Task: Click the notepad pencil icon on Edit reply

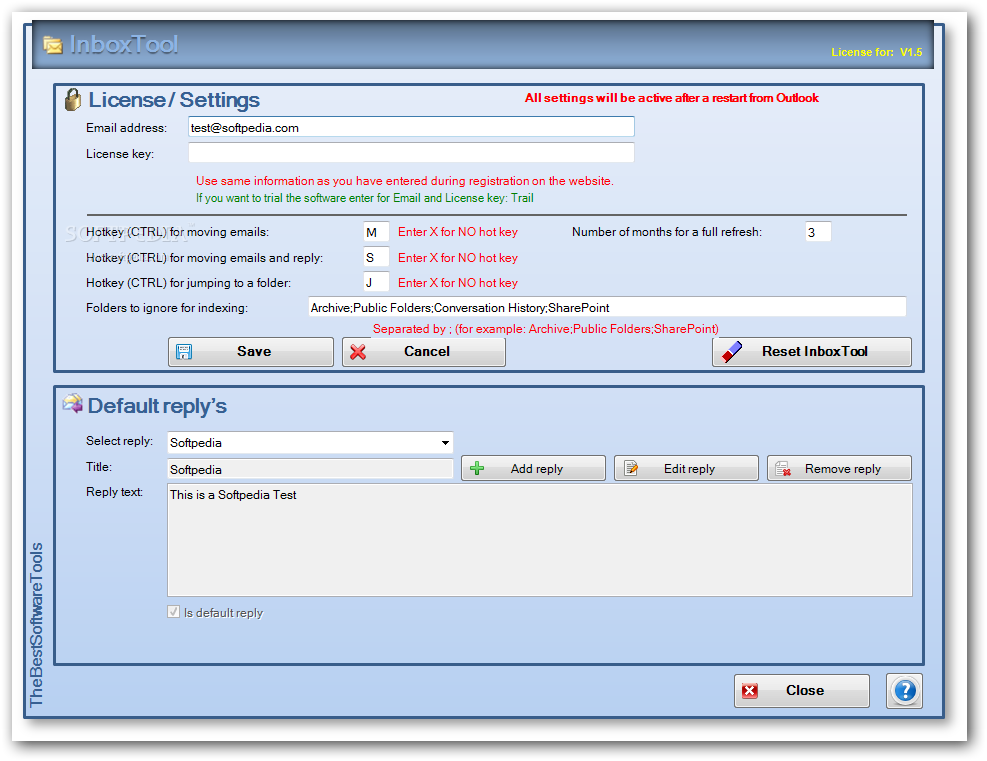Action: point(631,468)
